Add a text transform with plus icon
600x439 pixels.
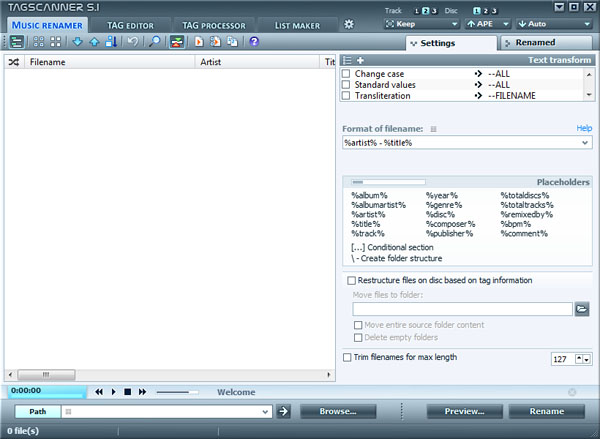point(360,60)
